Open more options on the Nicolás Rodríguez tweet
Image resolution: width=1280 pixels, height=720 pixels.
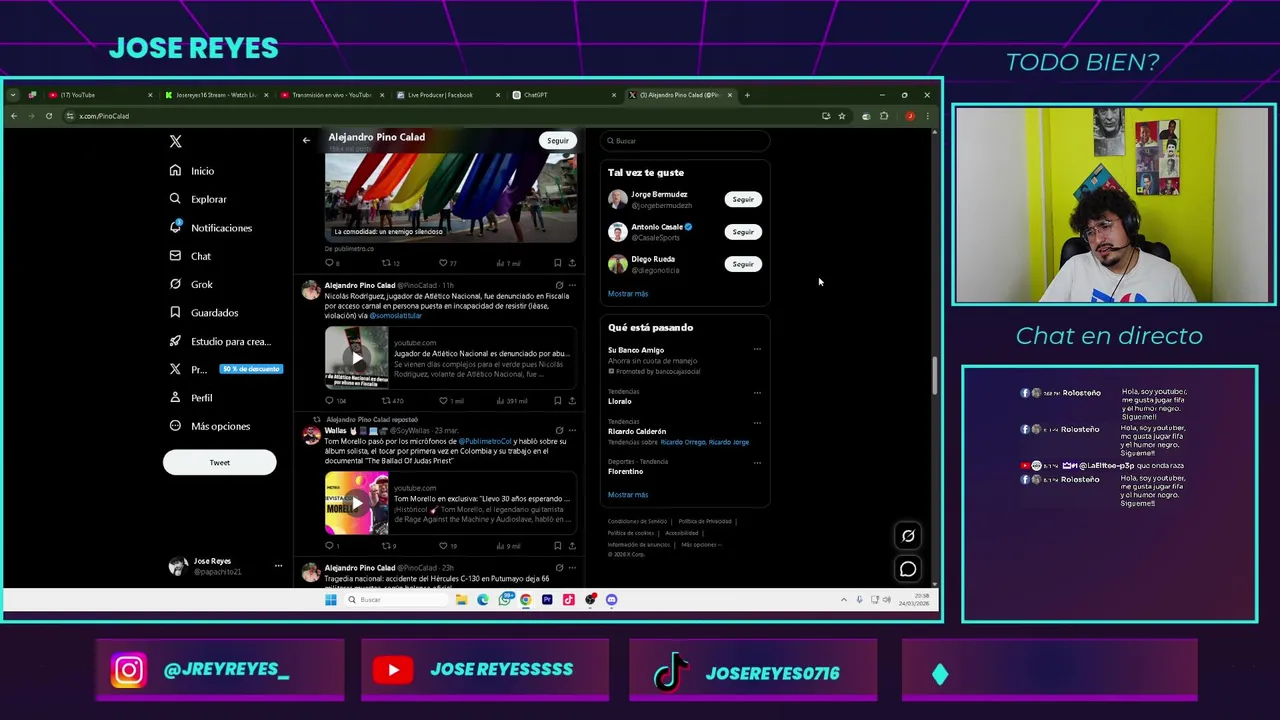[572, 286]
